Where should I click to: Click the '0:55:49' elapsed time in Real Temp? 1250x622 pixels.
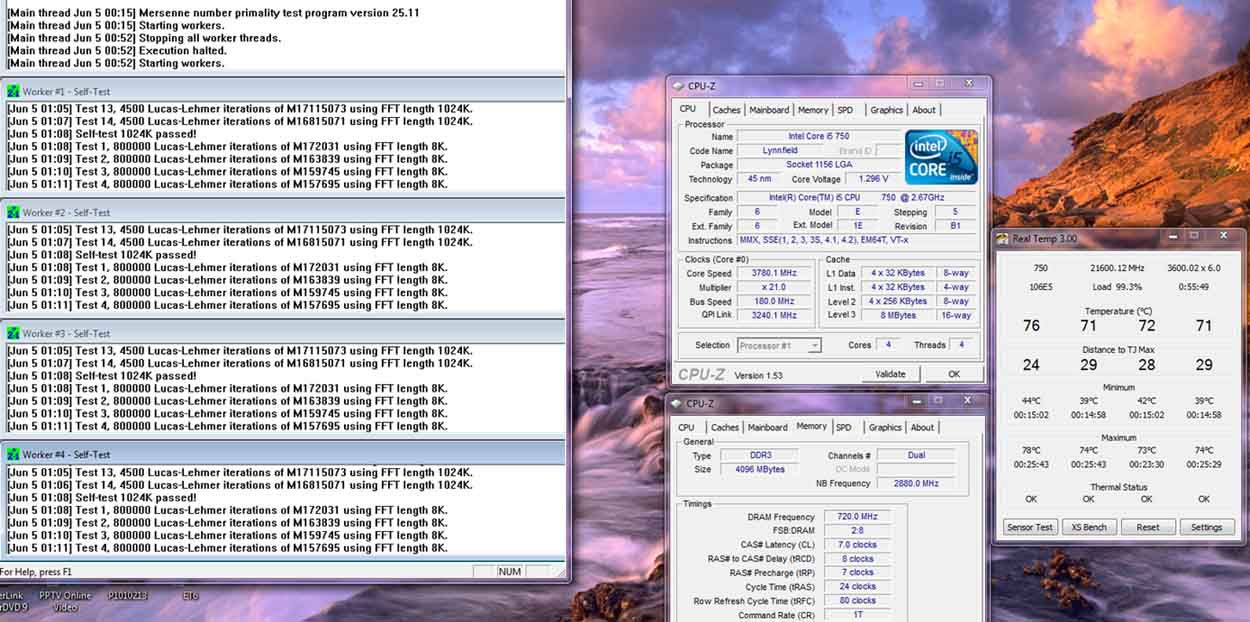coord(1193,286)
